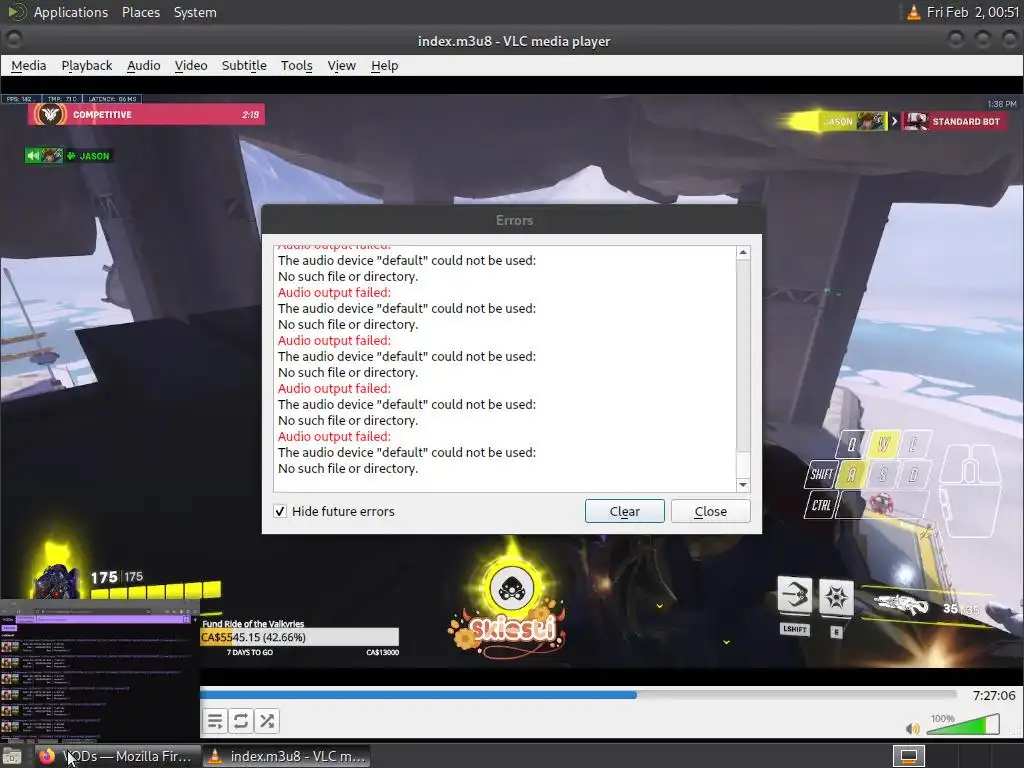Click the 7:27:06 time display
This screenshot has height=768, width=1024.
click(993, 696)
